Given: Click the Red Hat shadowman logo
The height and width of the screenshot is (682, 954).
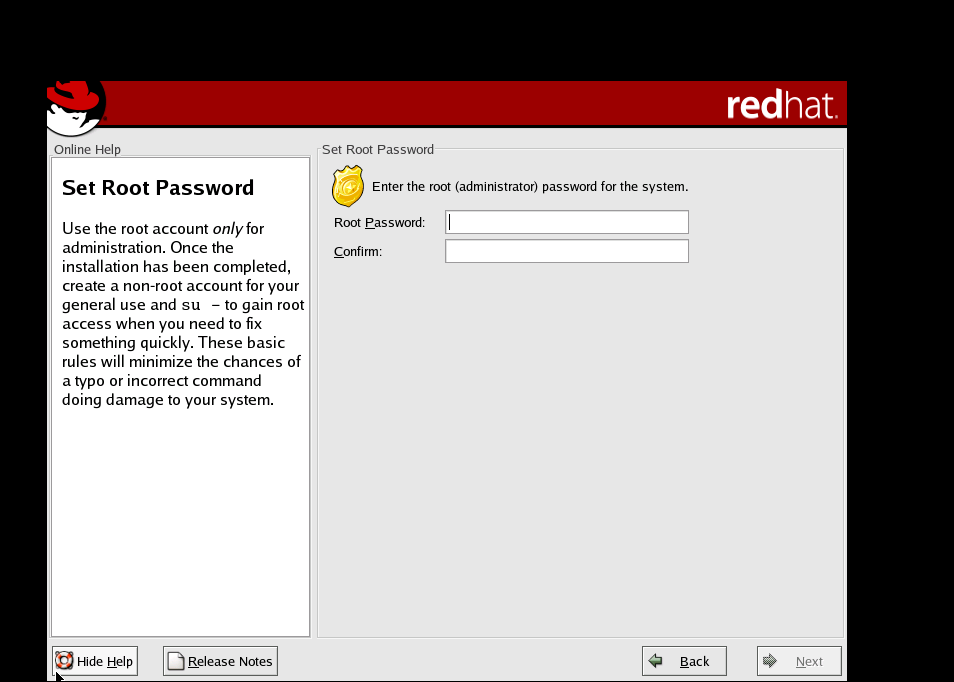Looking at the screenshot, I should pyautogui.click(x=77, y=107).
